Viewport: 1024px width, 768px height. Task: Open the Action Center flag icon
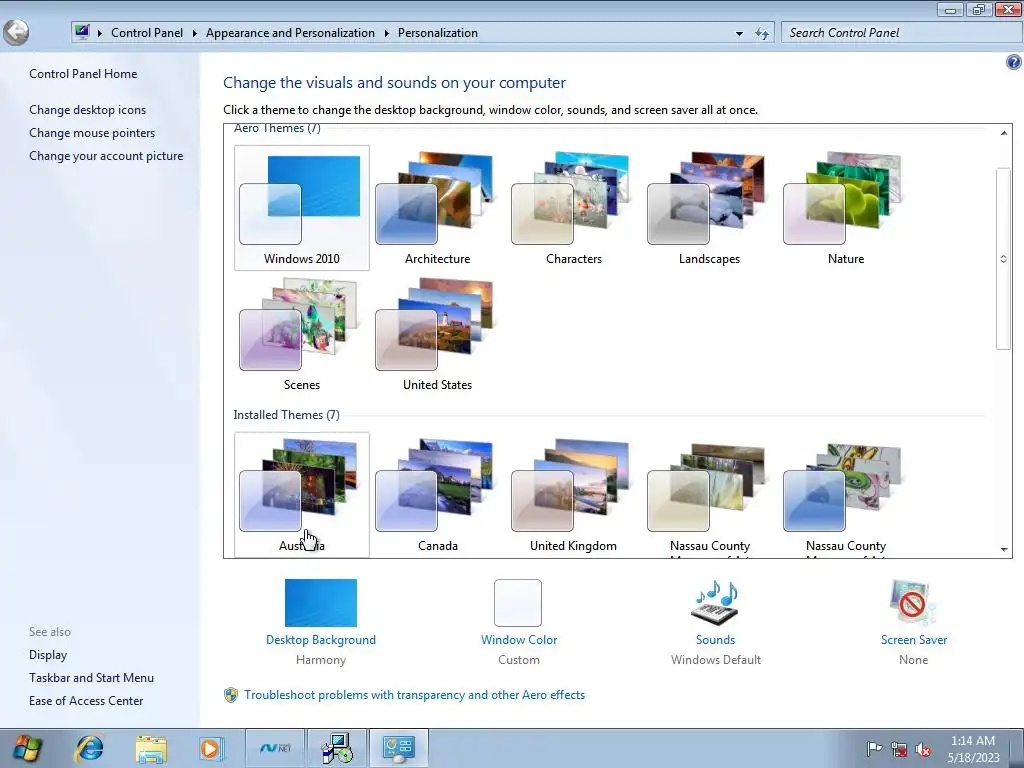click(874, 749)
